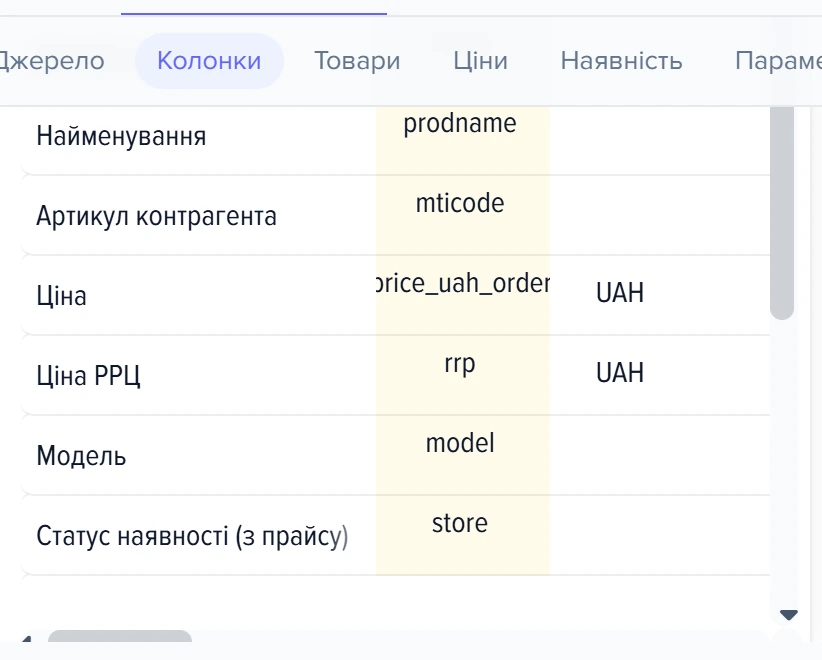
Task: Click the vertical scrollbar thumb
Action: [x=782, y=213]
